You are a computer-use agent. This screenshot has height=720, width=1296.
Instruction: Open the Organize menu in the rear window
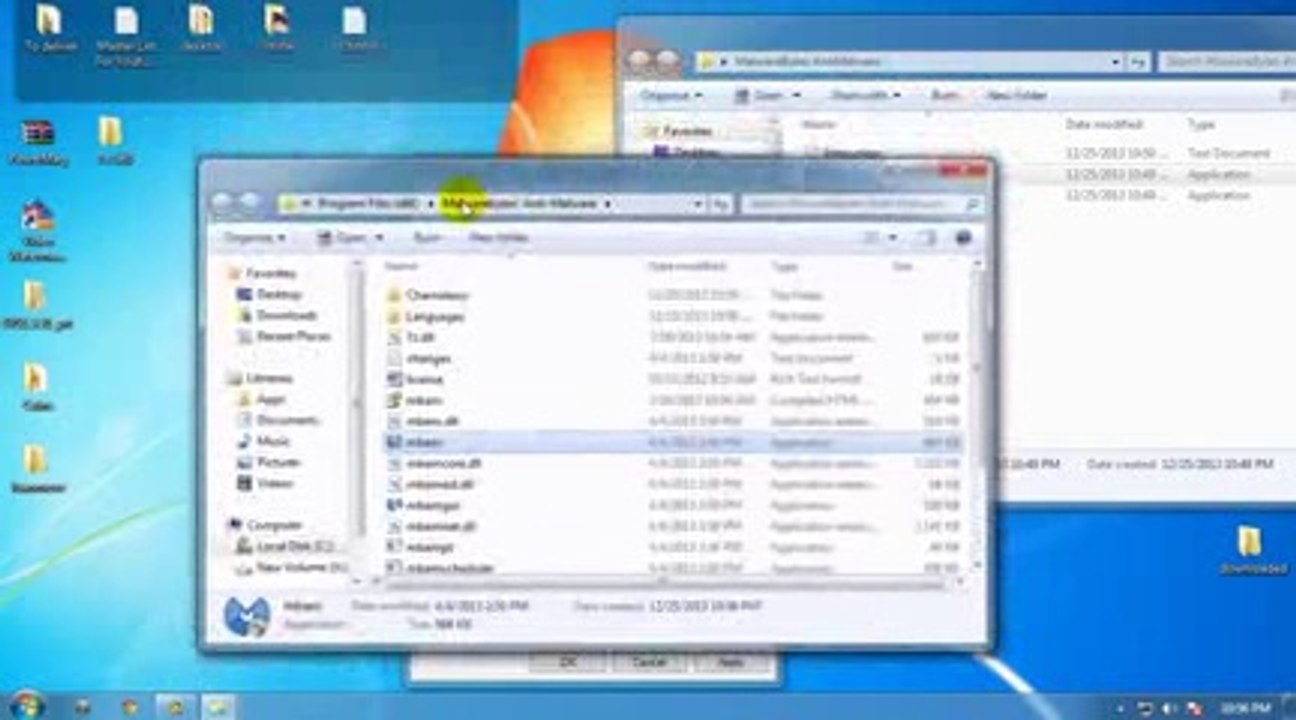pos(671,96)
